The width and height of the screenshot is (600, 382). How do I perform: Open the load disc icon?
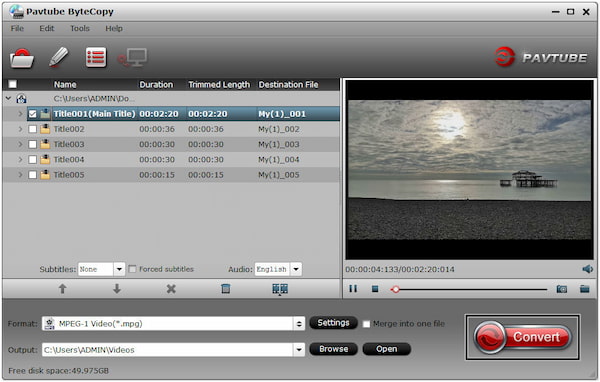tap(22, 58)
